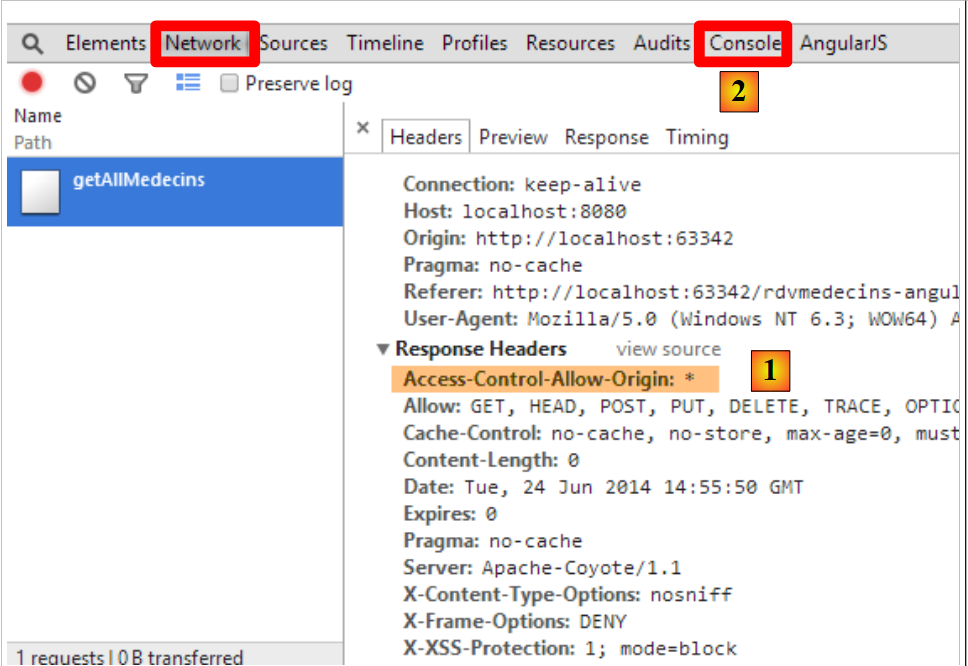Close the request details panel with the X
968x666 pixels.
(x=363, y=128)
